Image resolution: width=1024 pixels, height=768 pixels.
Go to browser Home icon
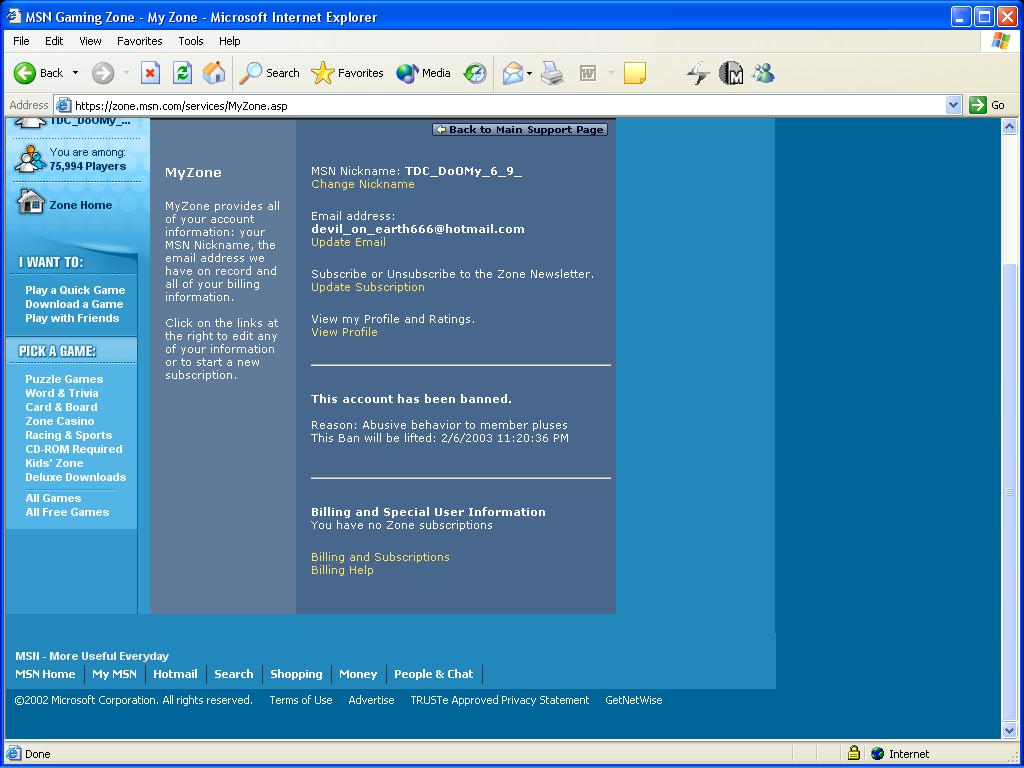(x=214, y=73)
